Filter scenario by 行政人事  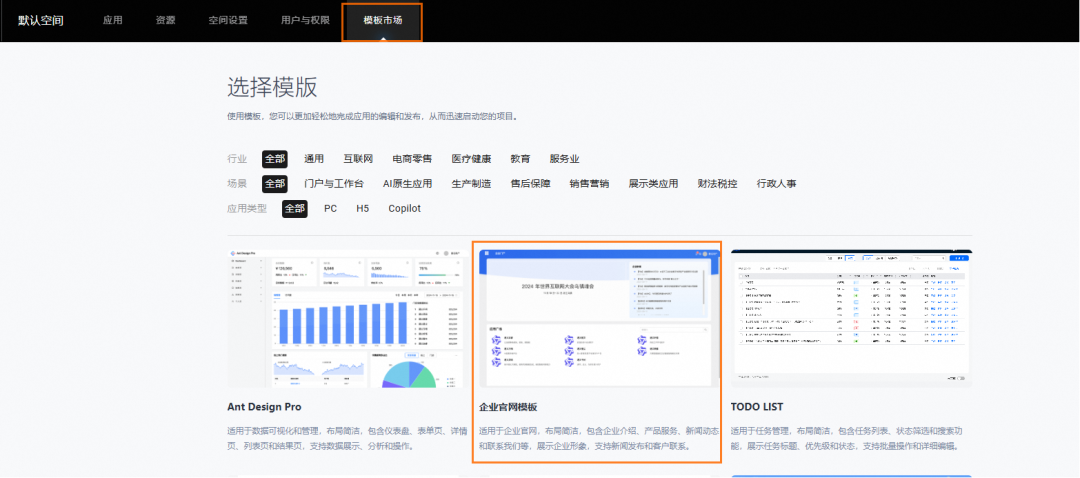[x=776, y=184]
